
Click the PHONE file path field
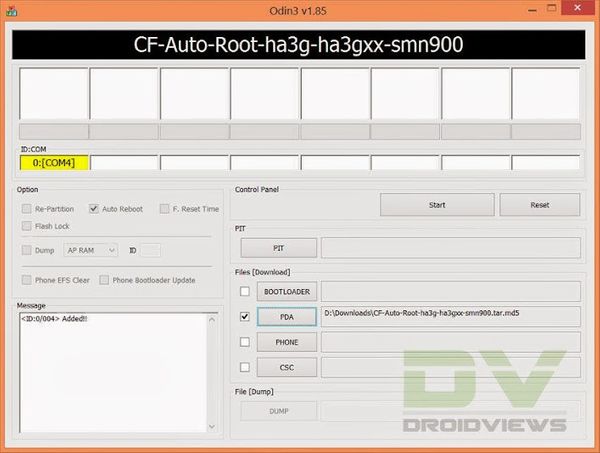coord(451,342)
